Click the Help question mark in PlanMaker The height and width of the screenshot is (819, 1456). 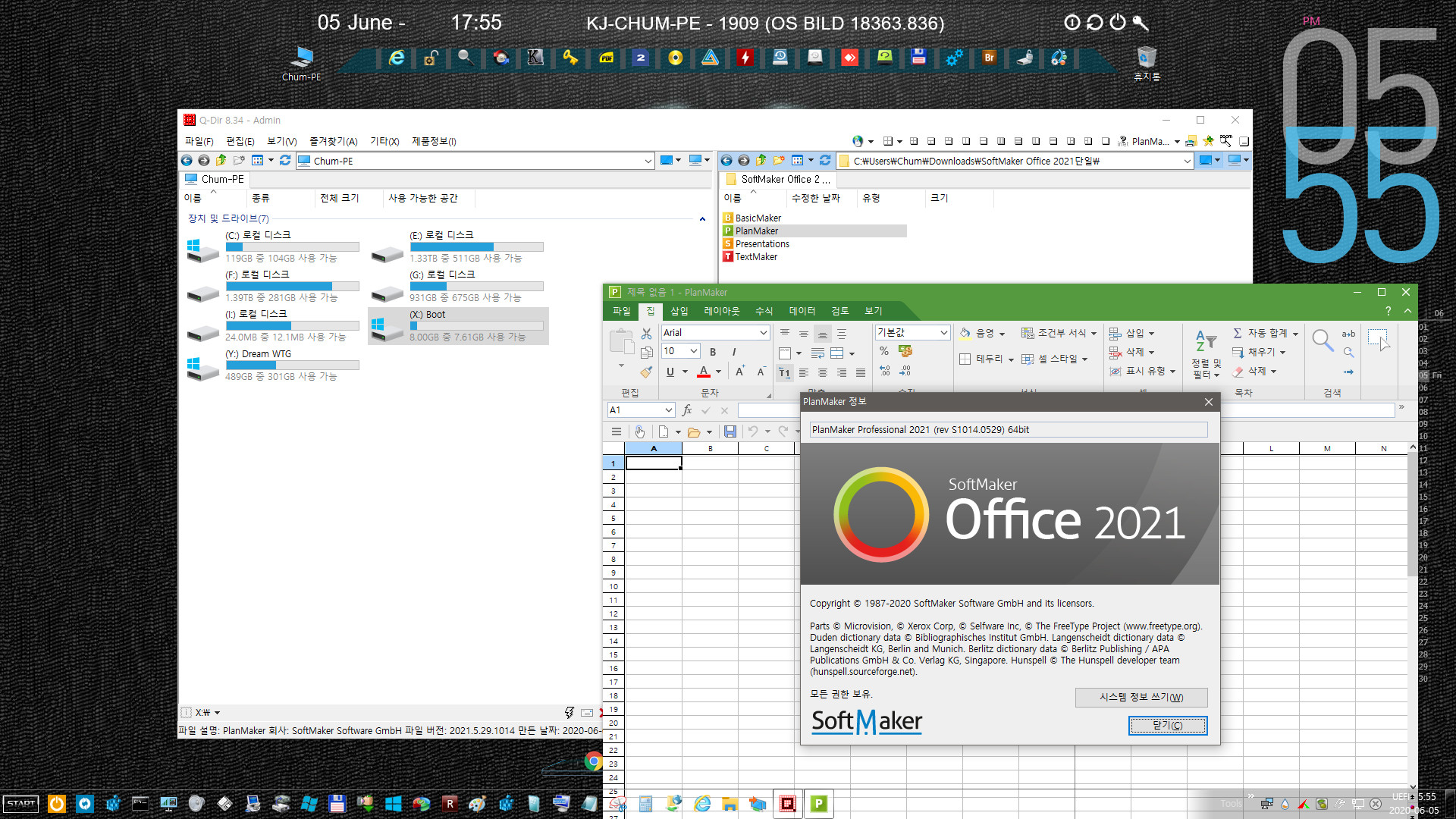tap(1388, 311)
